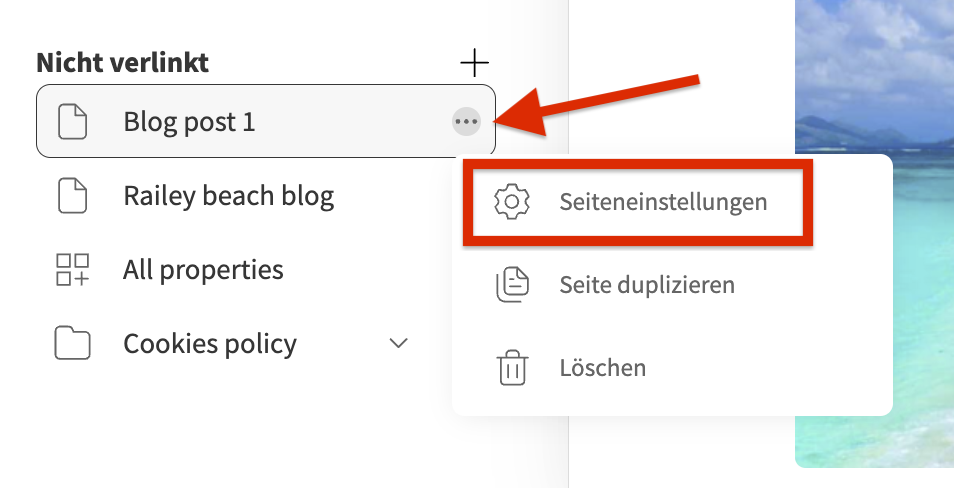Select Seiteneinstellungen from the context menu

(x=638, y=202)
